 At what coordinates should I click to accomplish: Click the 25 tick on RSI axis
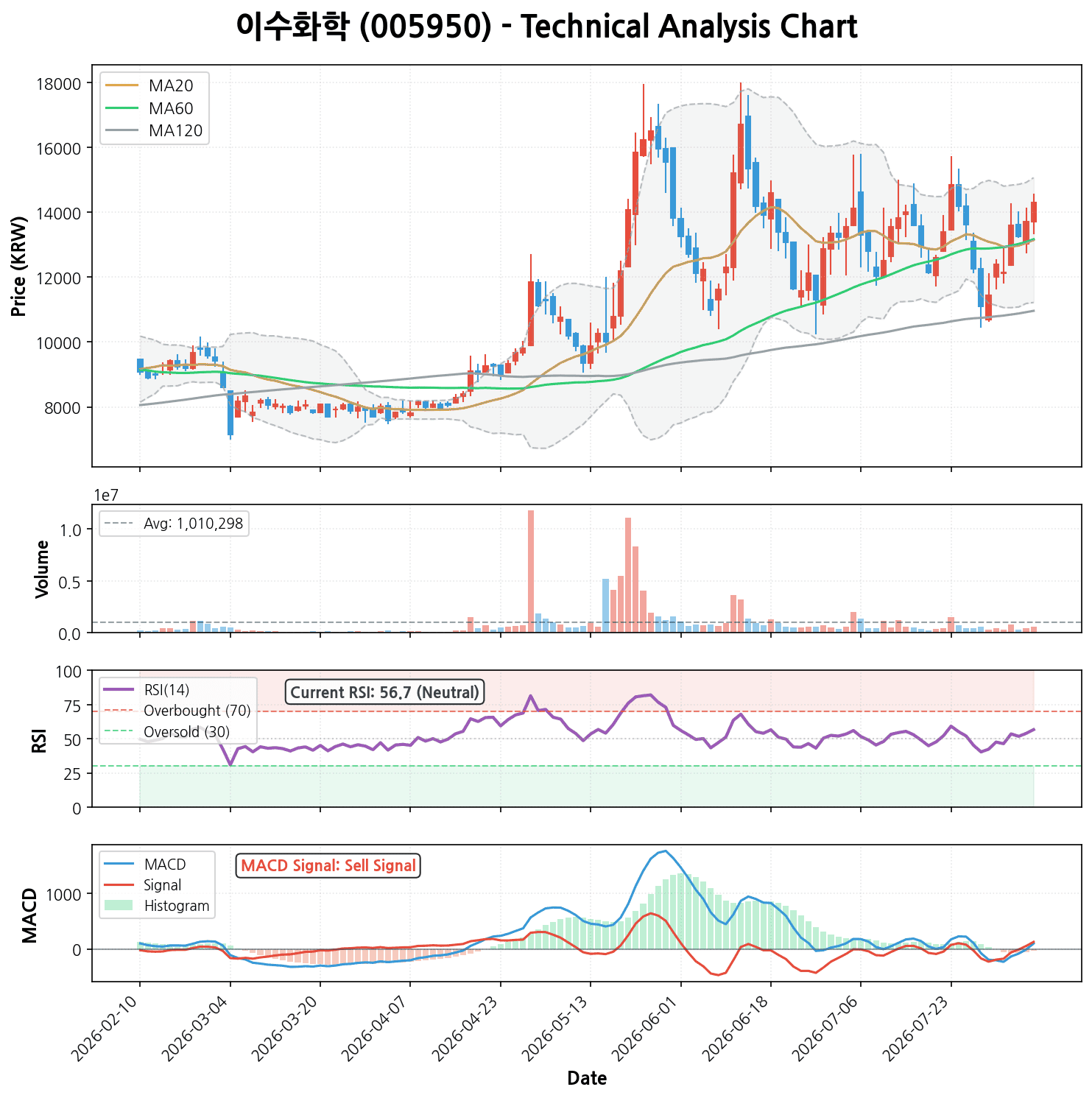[73, 774]
